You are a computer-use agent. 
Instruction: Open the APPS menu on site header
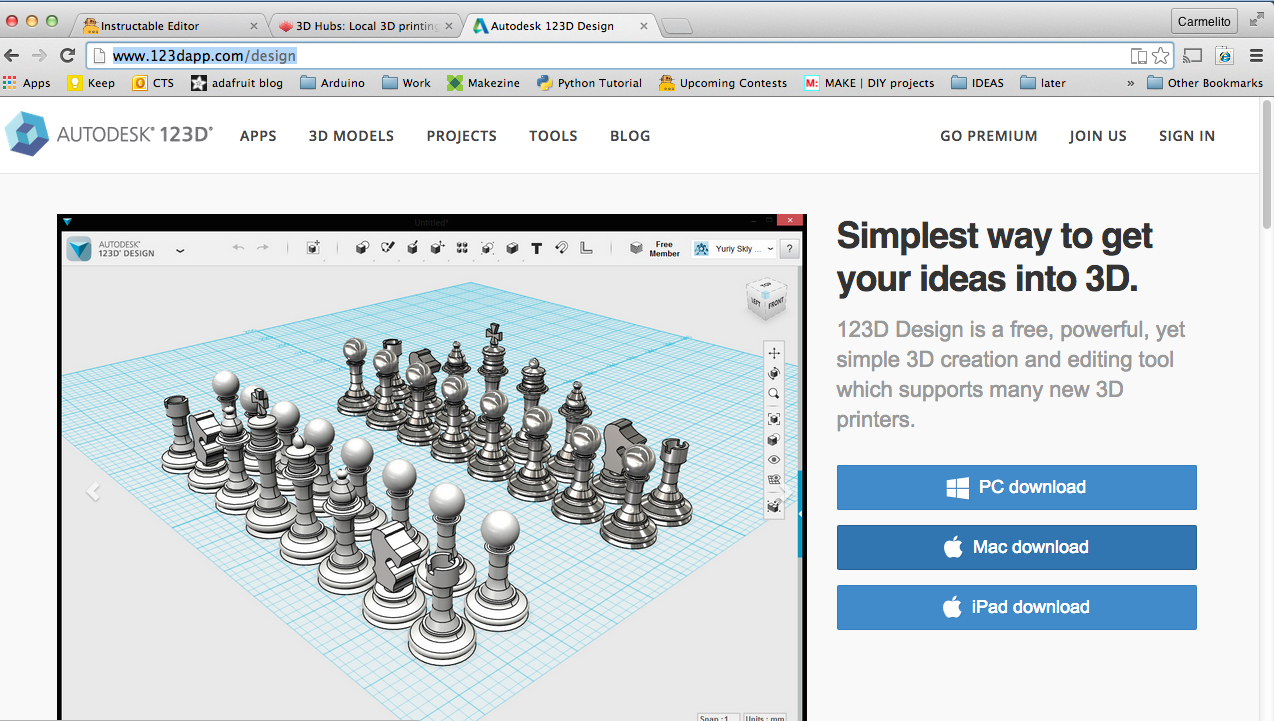pos(258,136)
